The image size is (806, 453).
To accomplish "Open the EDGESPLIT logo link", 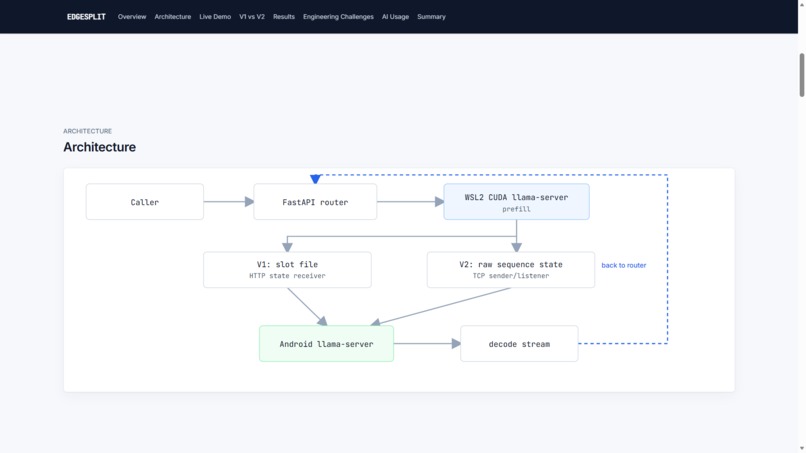I will (86, 17).
